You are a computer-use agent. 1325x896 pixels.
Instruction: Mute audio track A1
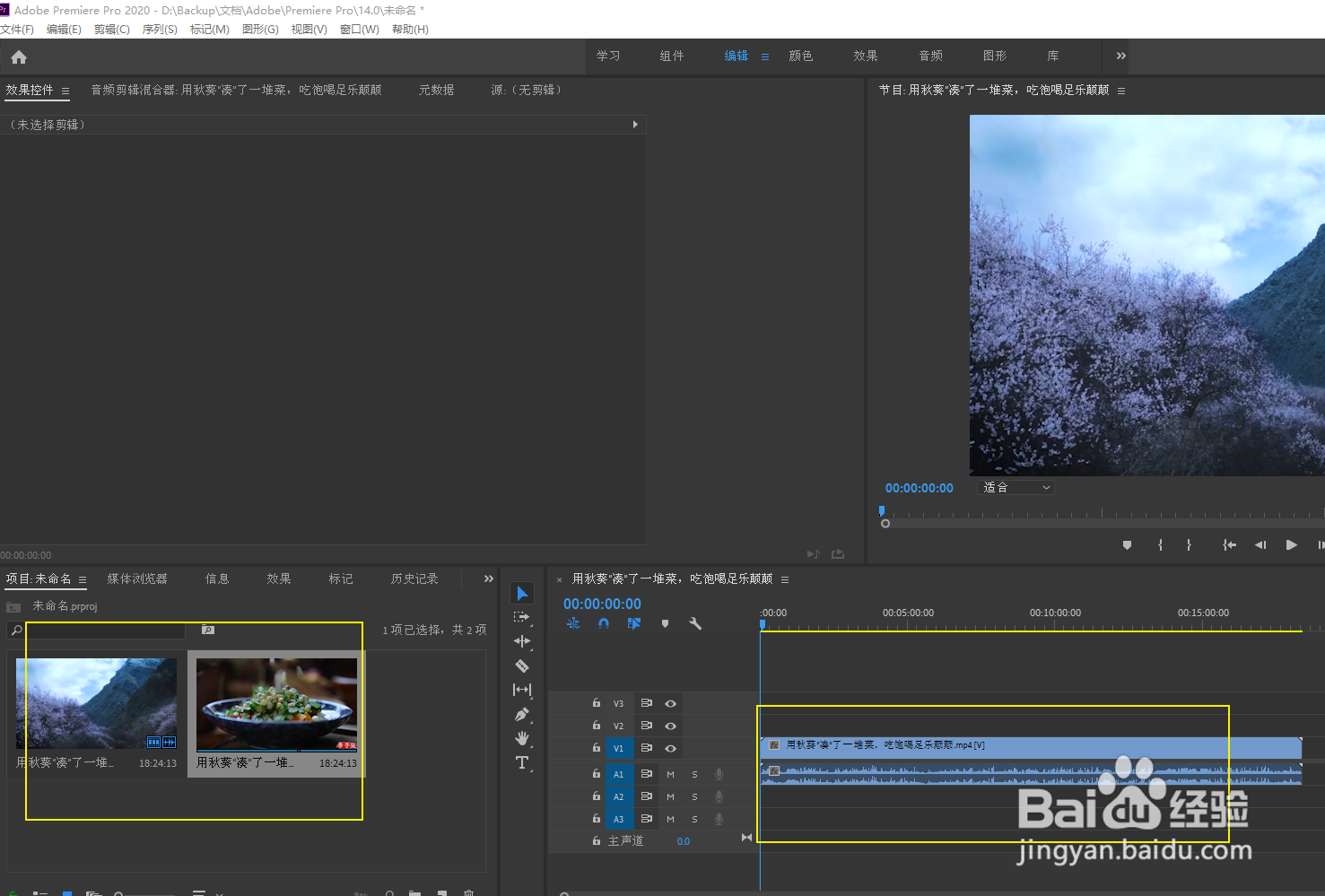pos(670,774)
